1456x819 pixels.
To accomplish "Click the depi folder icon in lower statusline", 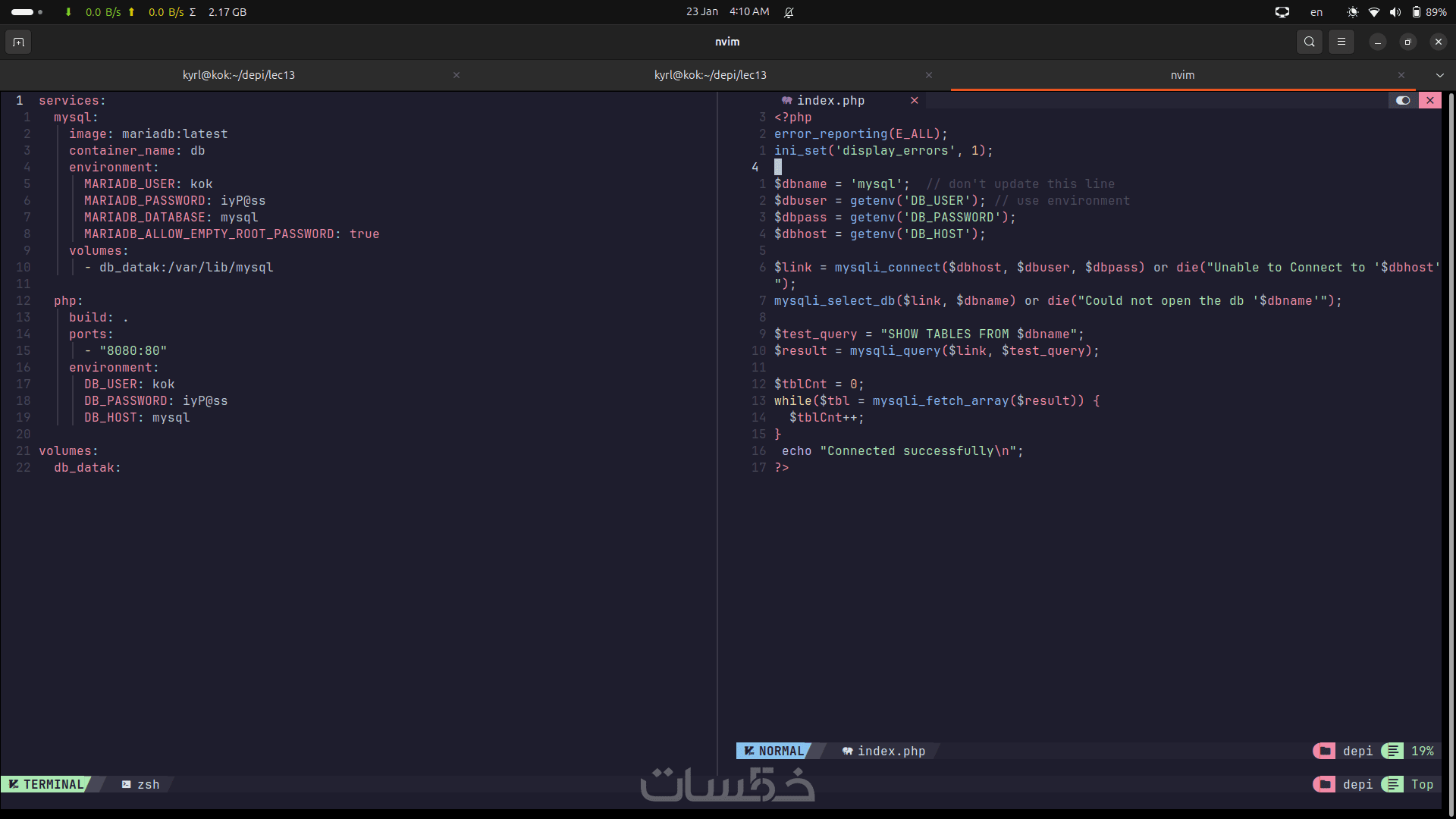I will (1324, 784).
